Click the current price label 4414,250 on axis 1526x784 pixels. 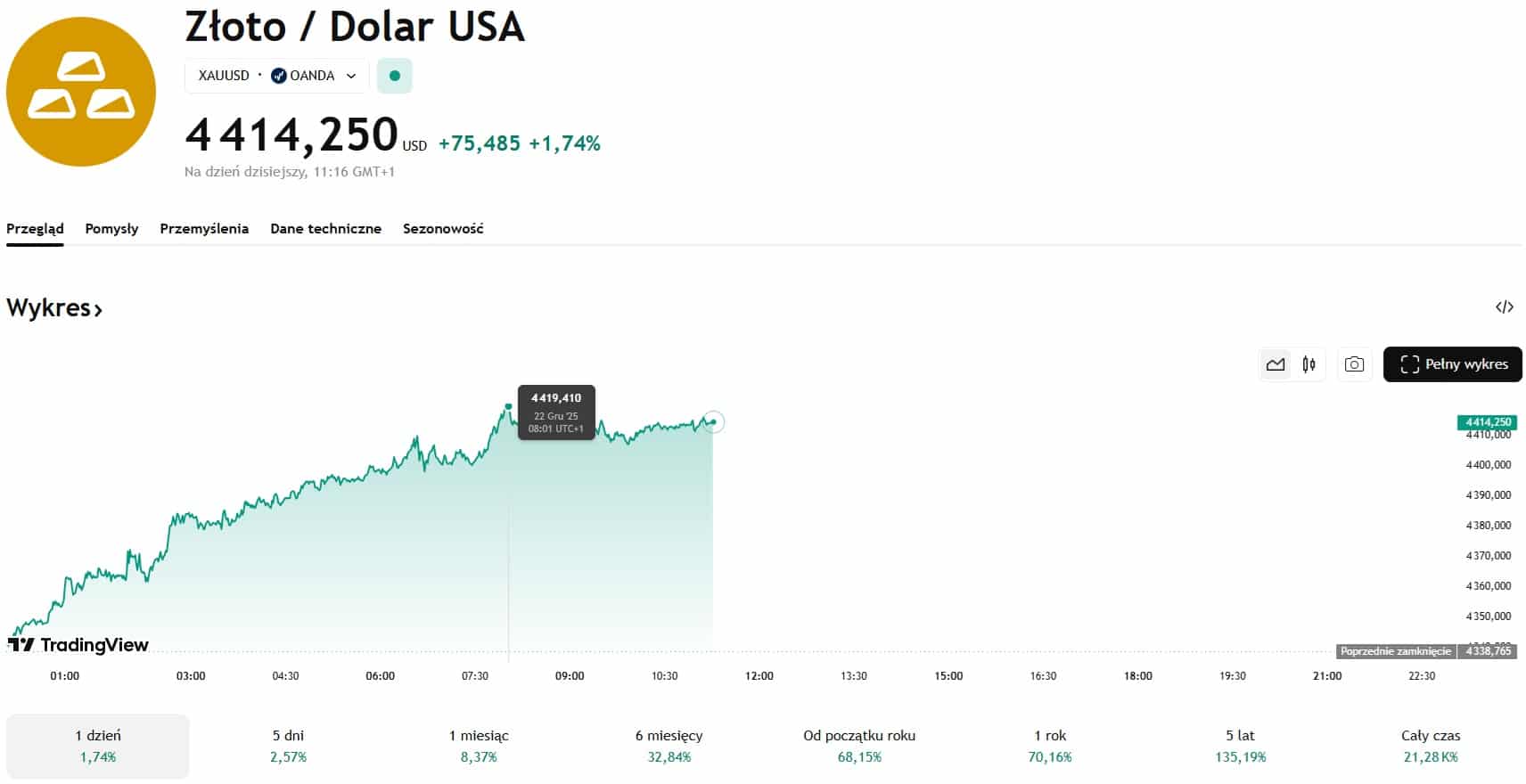click(x=1488, y=422)
